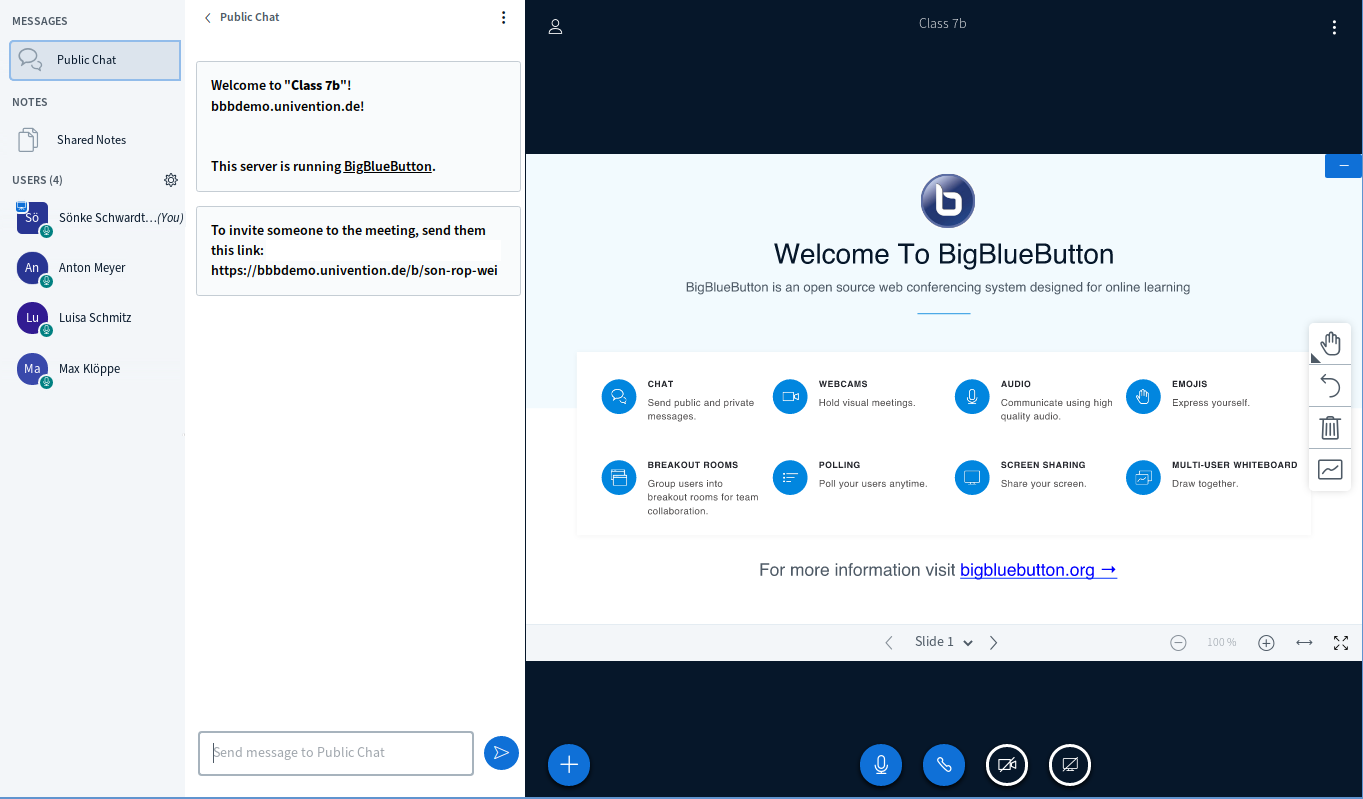The width and height of the screenshot is (1363, 799).
Task: Toggle the user list panel icon
Action: point(556,27)
